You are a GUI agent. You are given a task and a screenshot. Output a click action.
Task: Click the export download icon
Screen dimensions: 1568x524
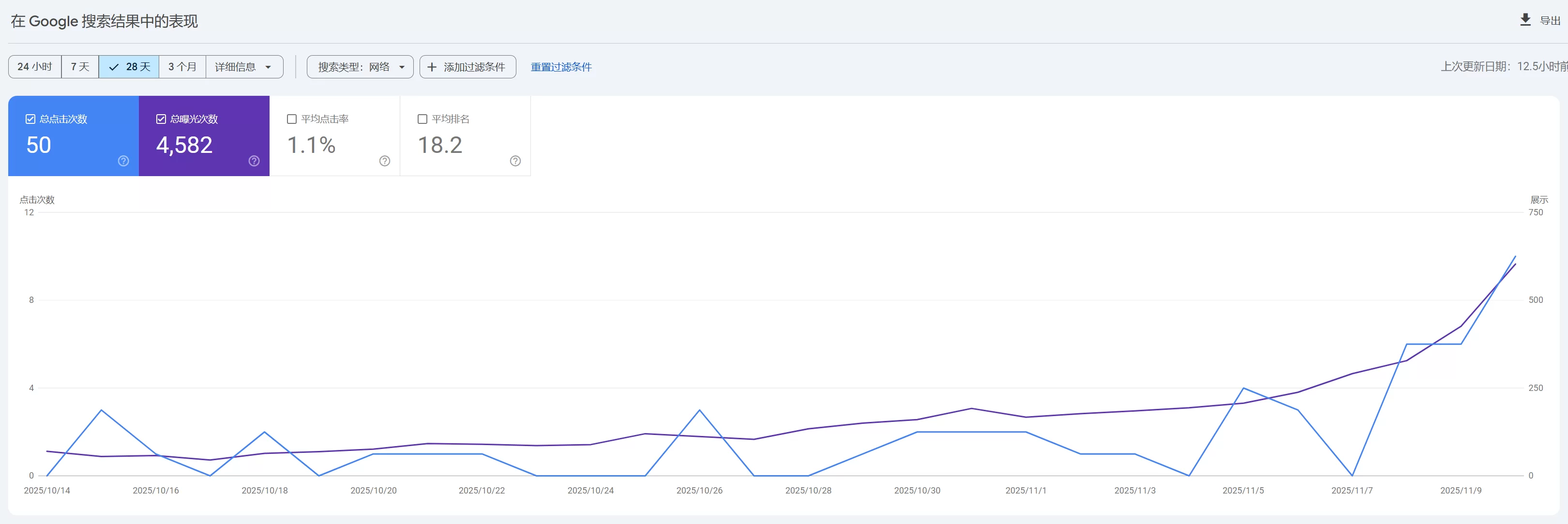[x=1525, y=20]
